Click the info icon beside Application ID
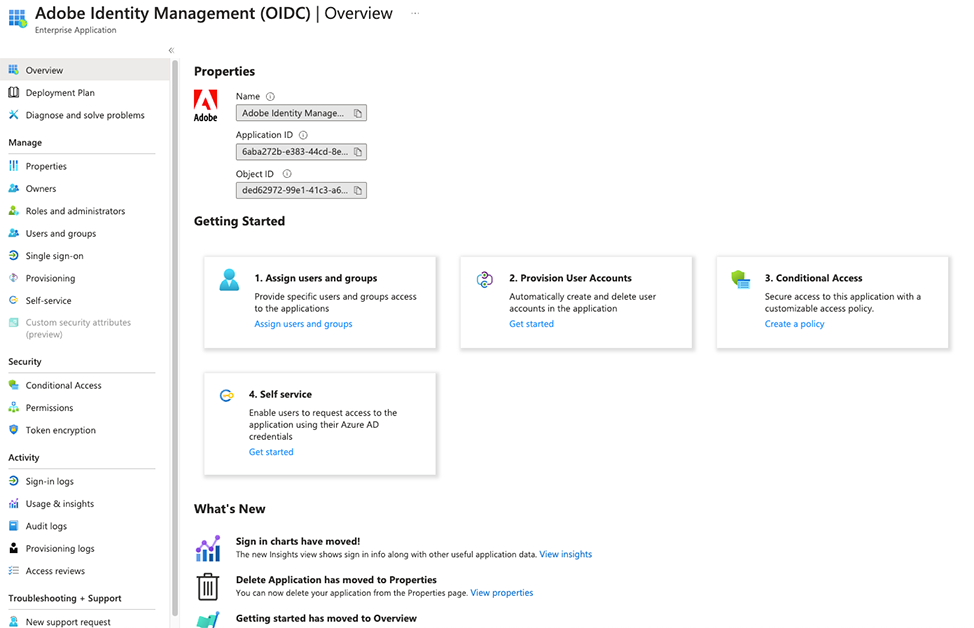The image size is (974, 628). [303, 135]
